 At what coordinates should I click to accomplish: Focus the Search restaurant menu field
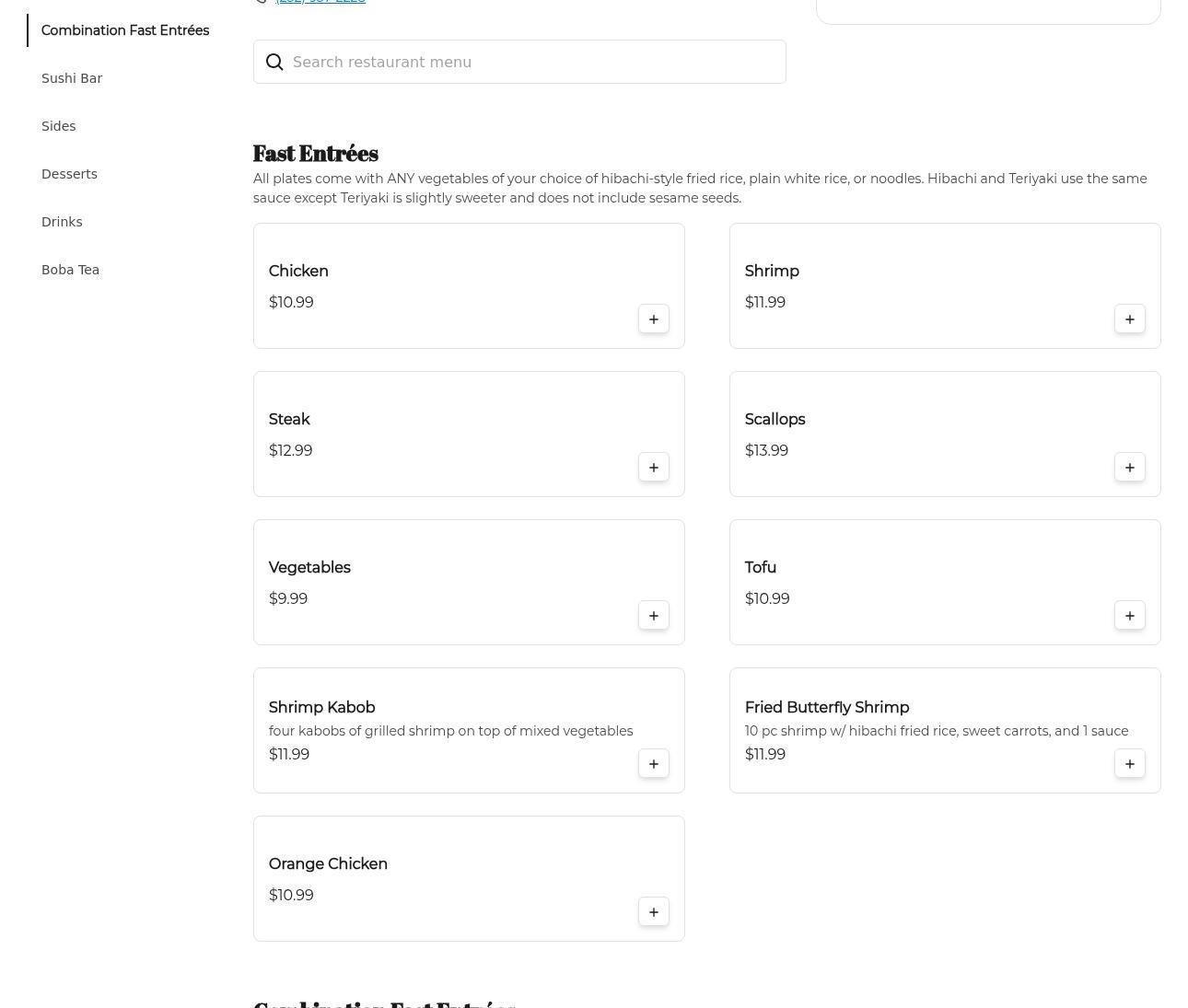point(534,62)
